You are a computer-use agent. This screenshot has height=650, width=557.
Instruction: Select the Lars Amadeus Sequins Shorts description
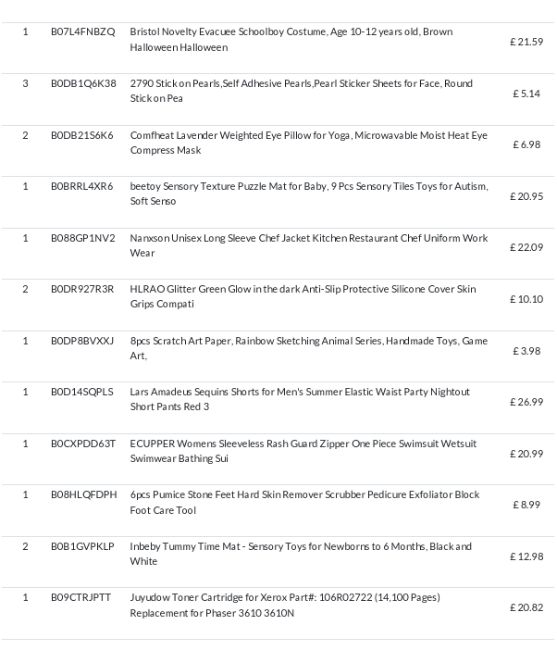pos(300,399)
